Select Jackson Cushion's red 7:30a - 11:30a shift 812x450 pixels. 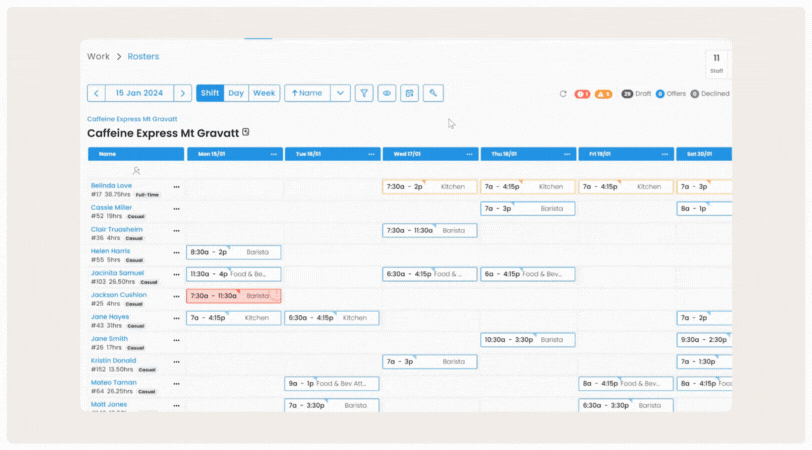point(233,296)
